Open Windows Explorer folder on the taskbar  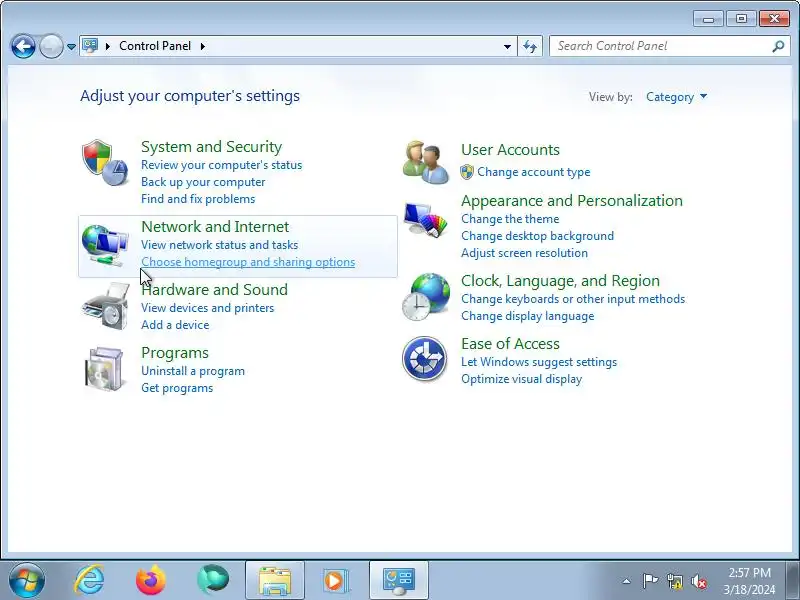[274, 581]
